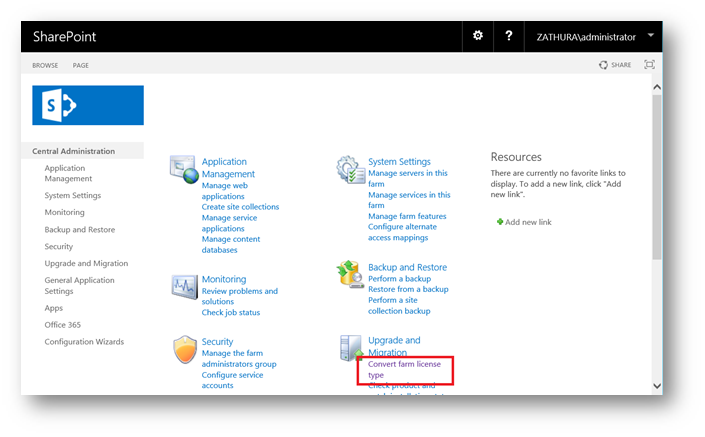705x437 pixels.
Task: Open the help question mark
Action: 509,36
